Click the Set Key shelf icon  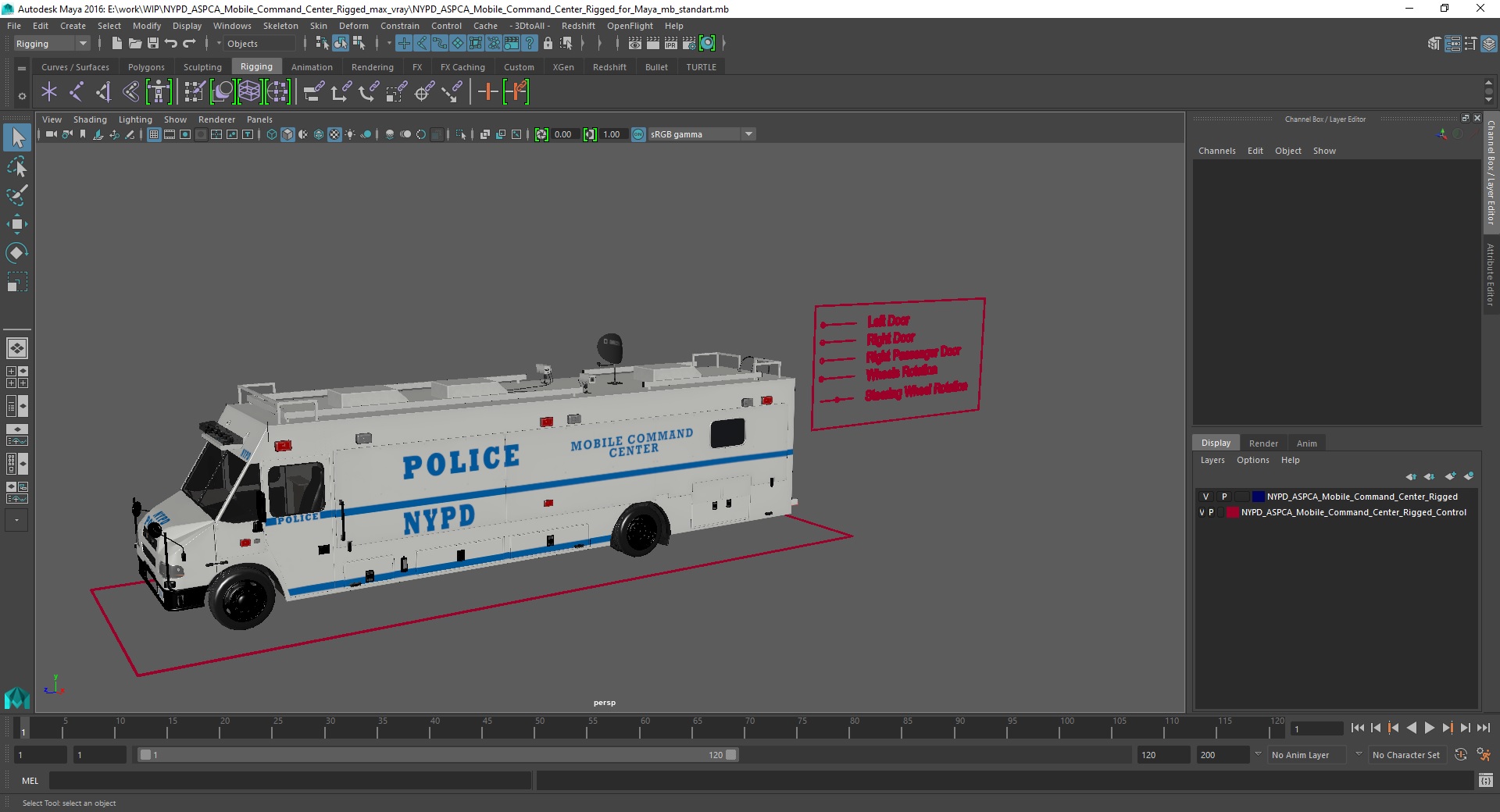[488, 92]
